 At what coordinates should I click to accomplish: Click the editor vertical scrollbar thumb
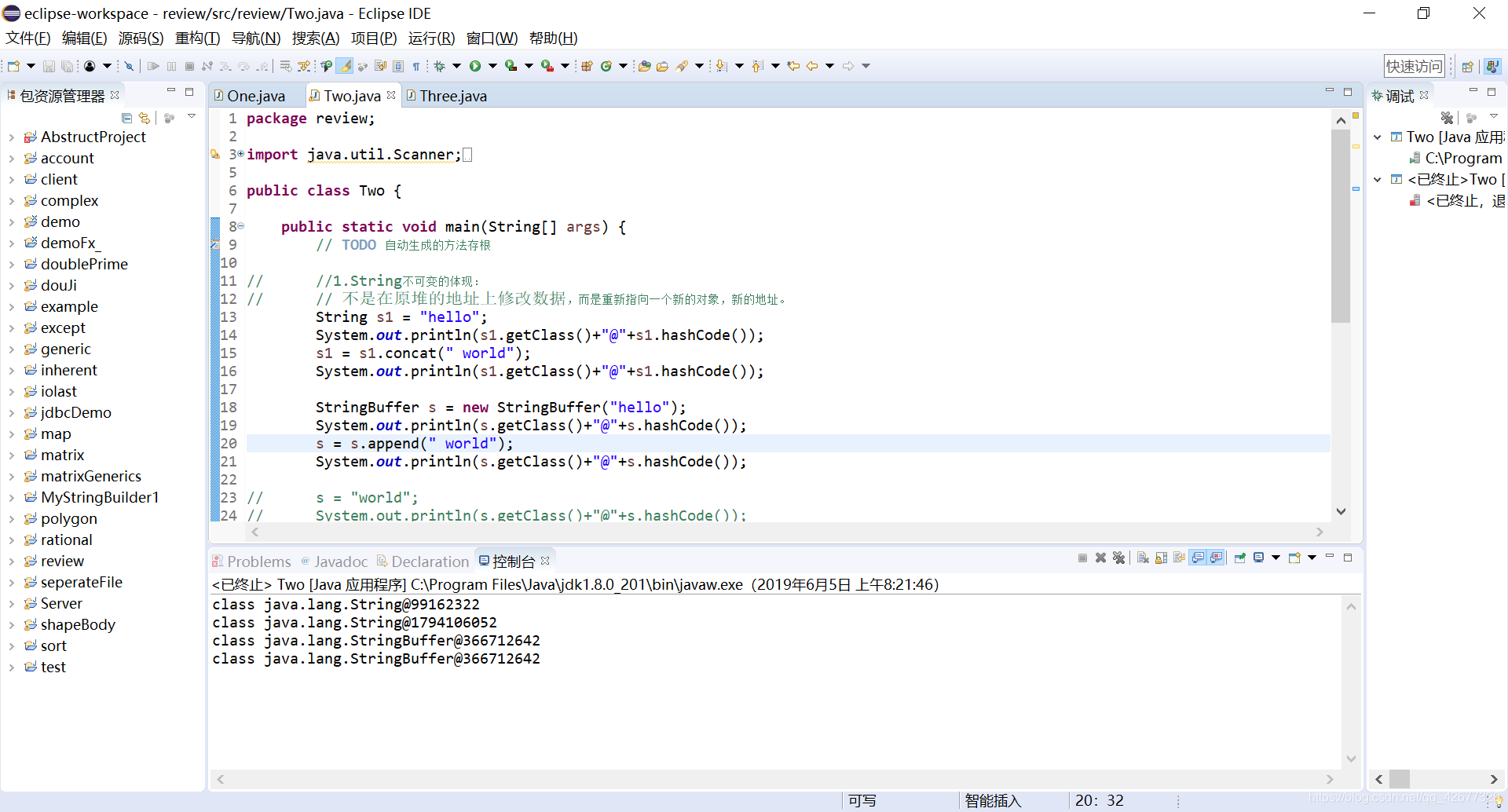(x=1341, y=226)
